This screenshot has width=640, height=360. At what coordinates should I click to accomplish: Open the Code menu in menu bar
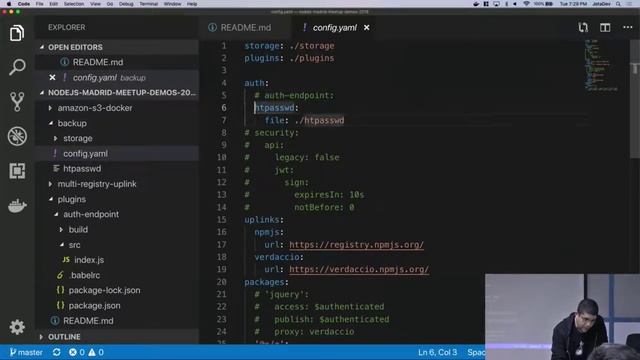coord(24,4)
